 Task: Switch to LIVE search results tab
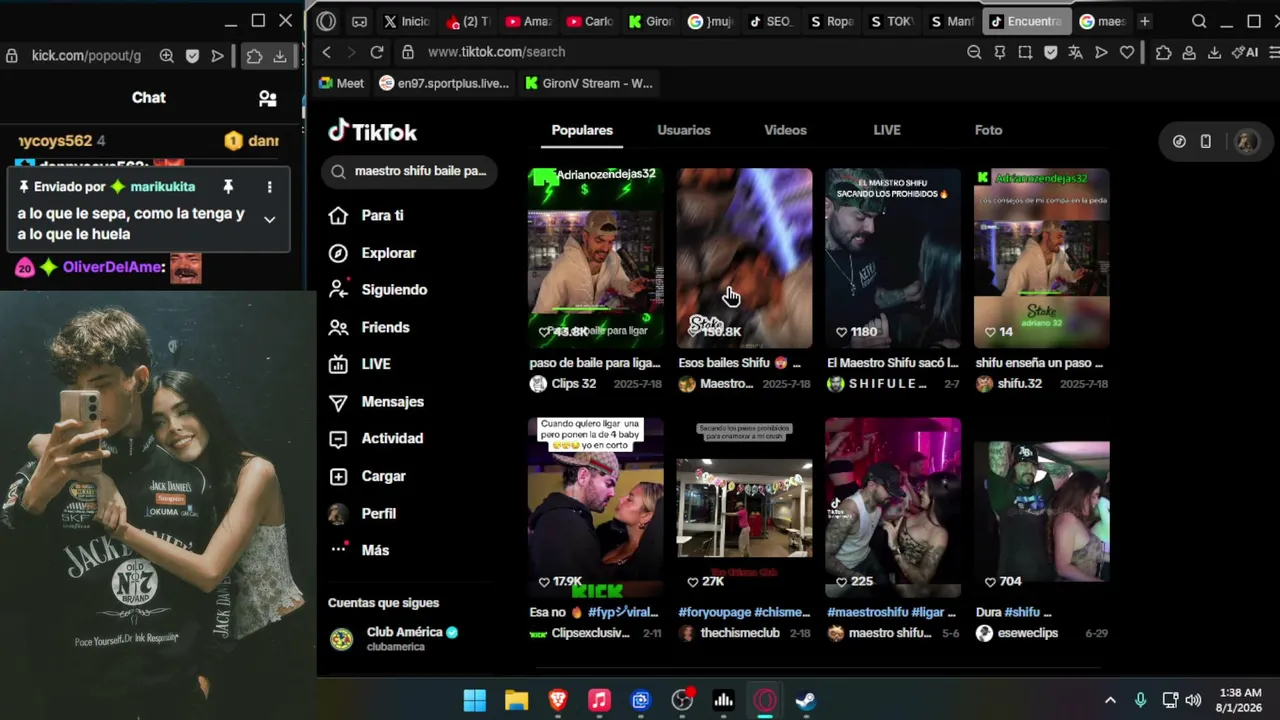pos(887,130)
